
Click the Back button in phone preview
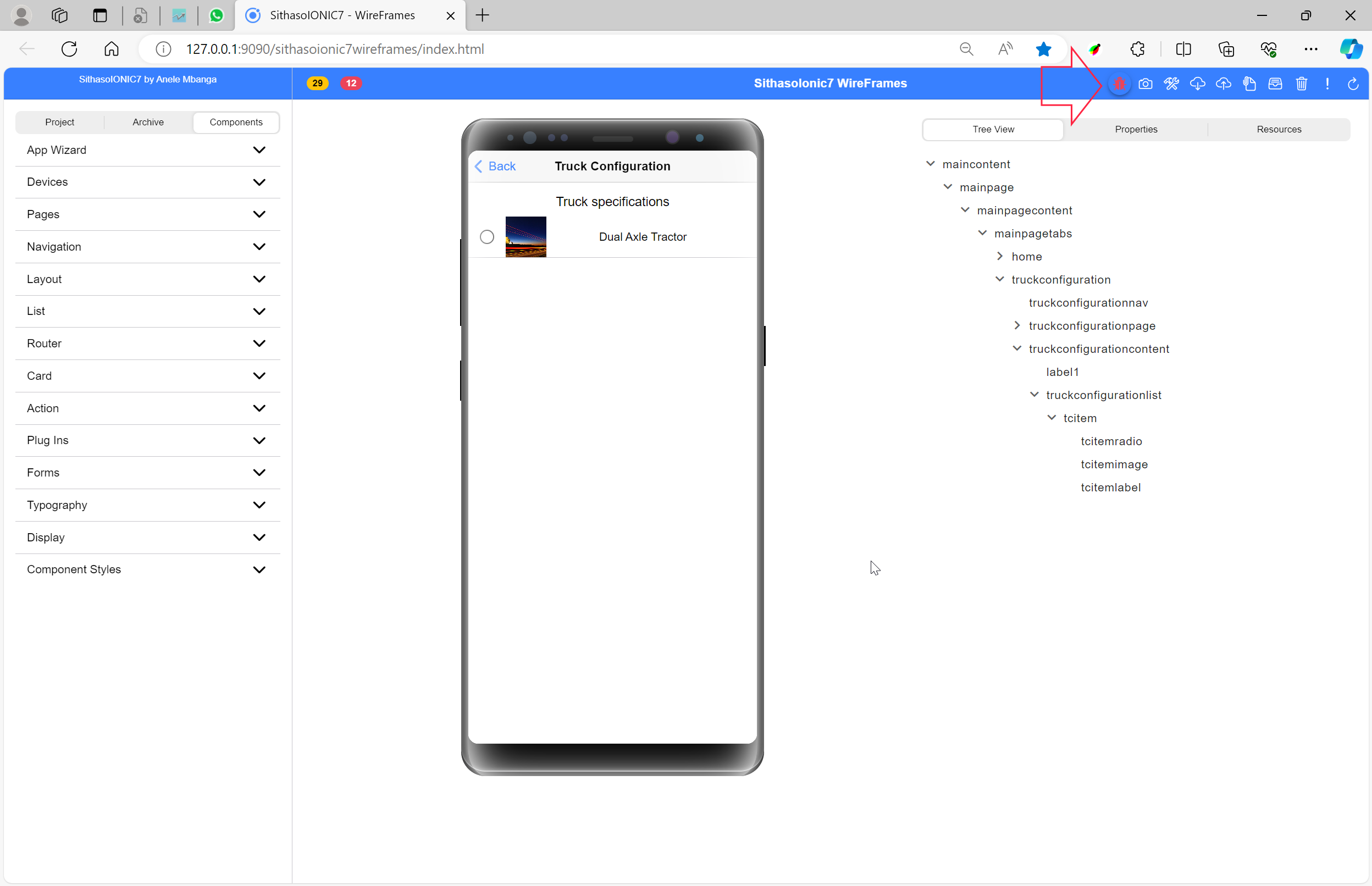tap(495, 167)
